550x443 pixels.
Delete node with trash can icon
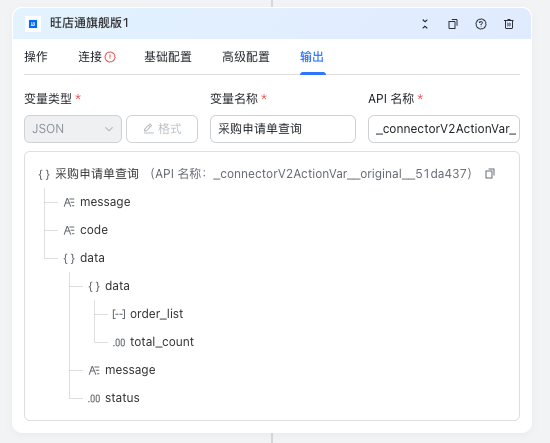[x=509, y=24]
